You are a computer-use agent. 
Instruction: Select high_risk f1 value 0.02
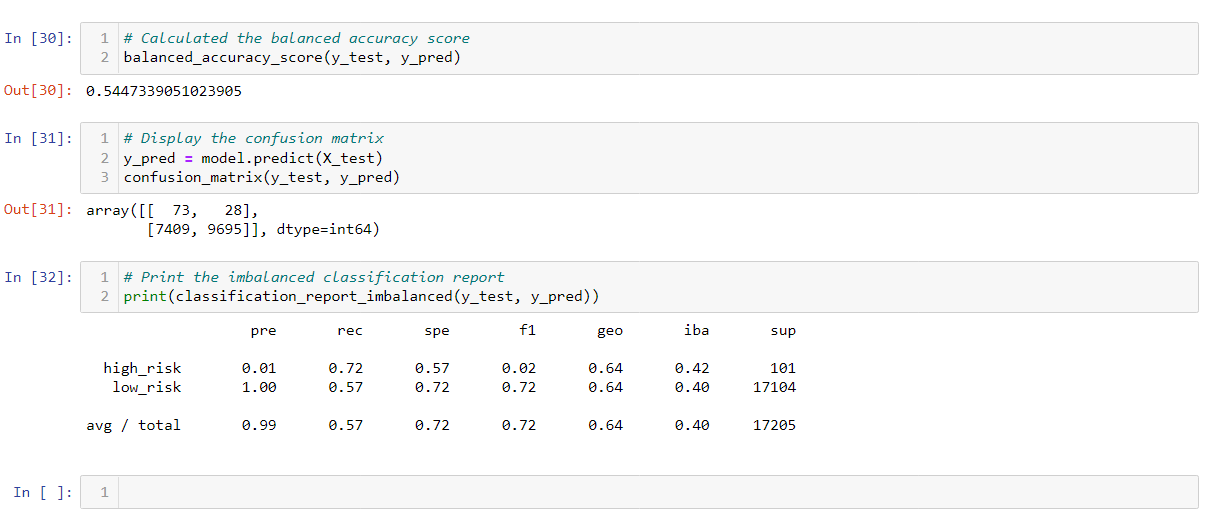519,368
